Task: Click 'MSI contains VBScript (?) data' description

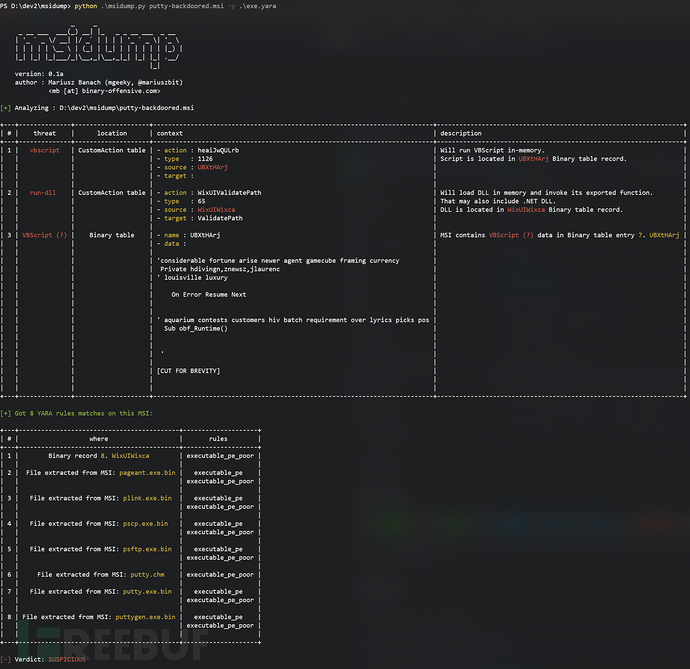Action: (560, 235)
